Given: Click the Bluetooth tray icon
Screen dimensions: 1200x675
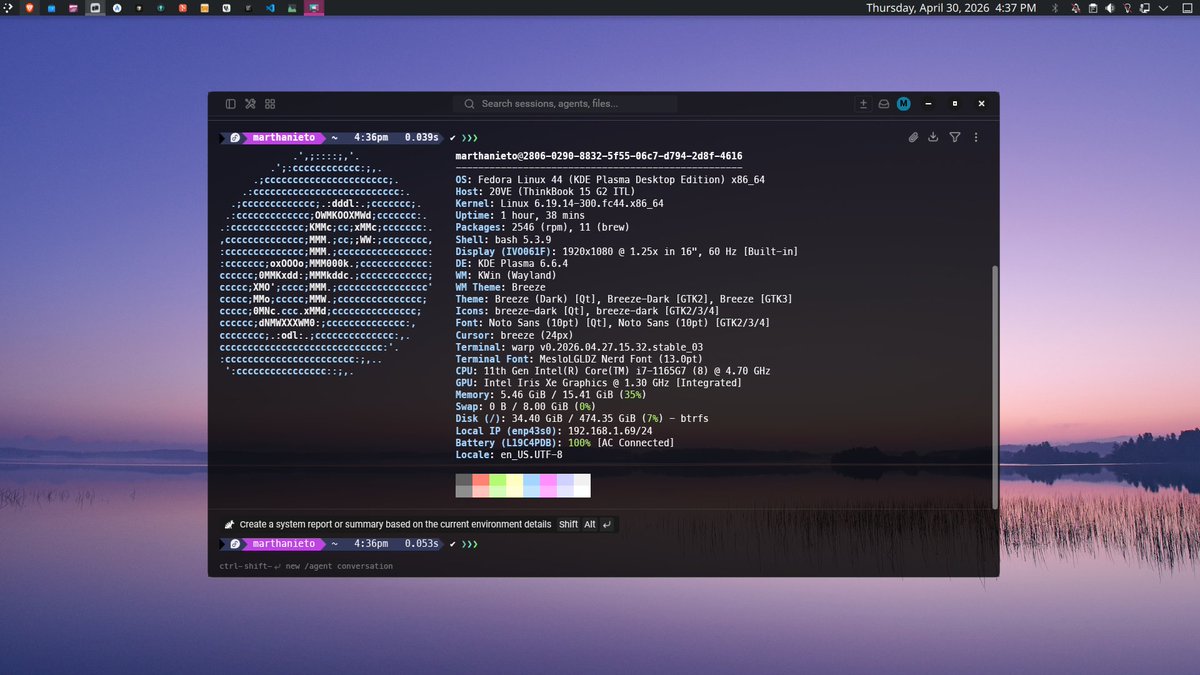Looking at the screenshot, I should [1055, 8].
